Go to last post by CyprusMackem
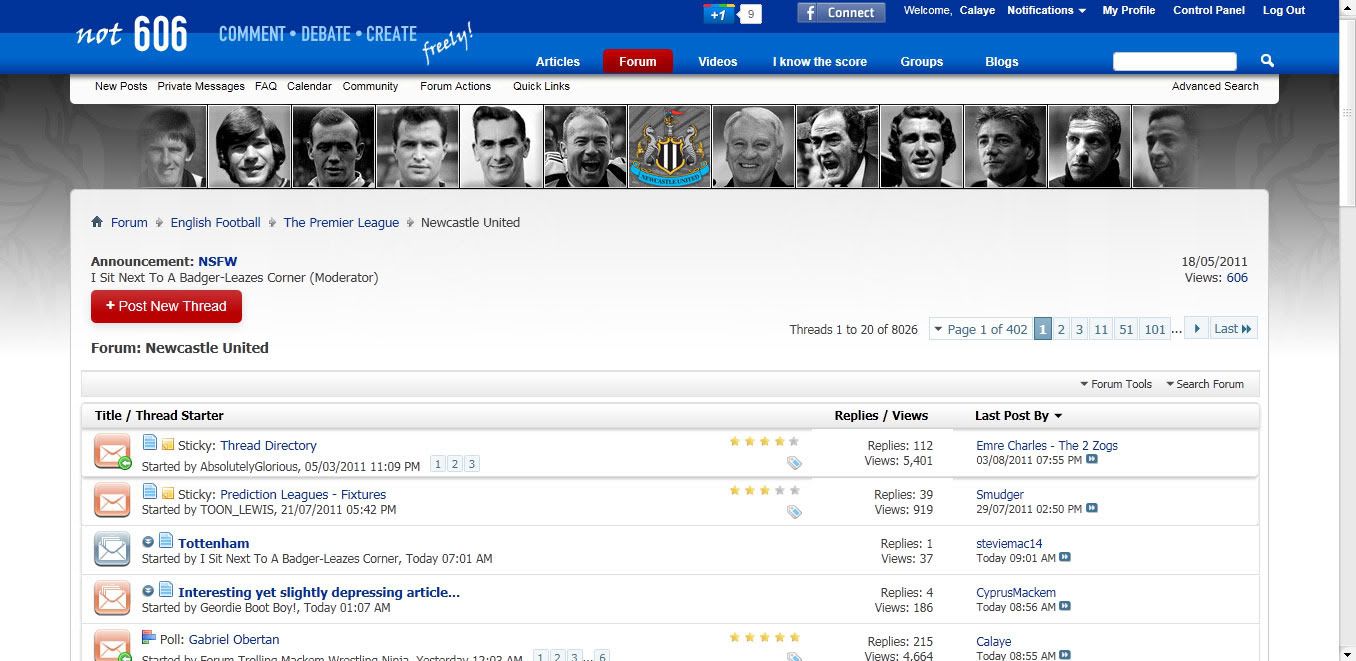Screen dimensions: 1356x661 click(1065, 606)
